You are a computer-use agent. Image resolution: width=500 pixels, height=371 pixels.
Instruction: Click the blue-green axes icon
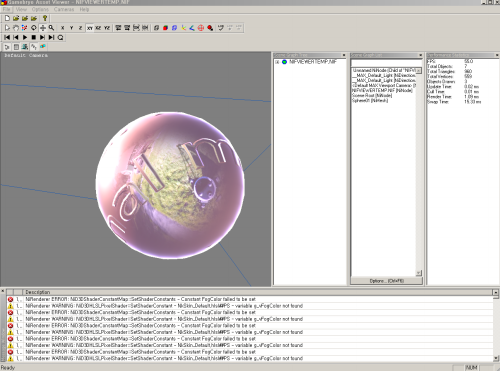click(x=192, y=28)
